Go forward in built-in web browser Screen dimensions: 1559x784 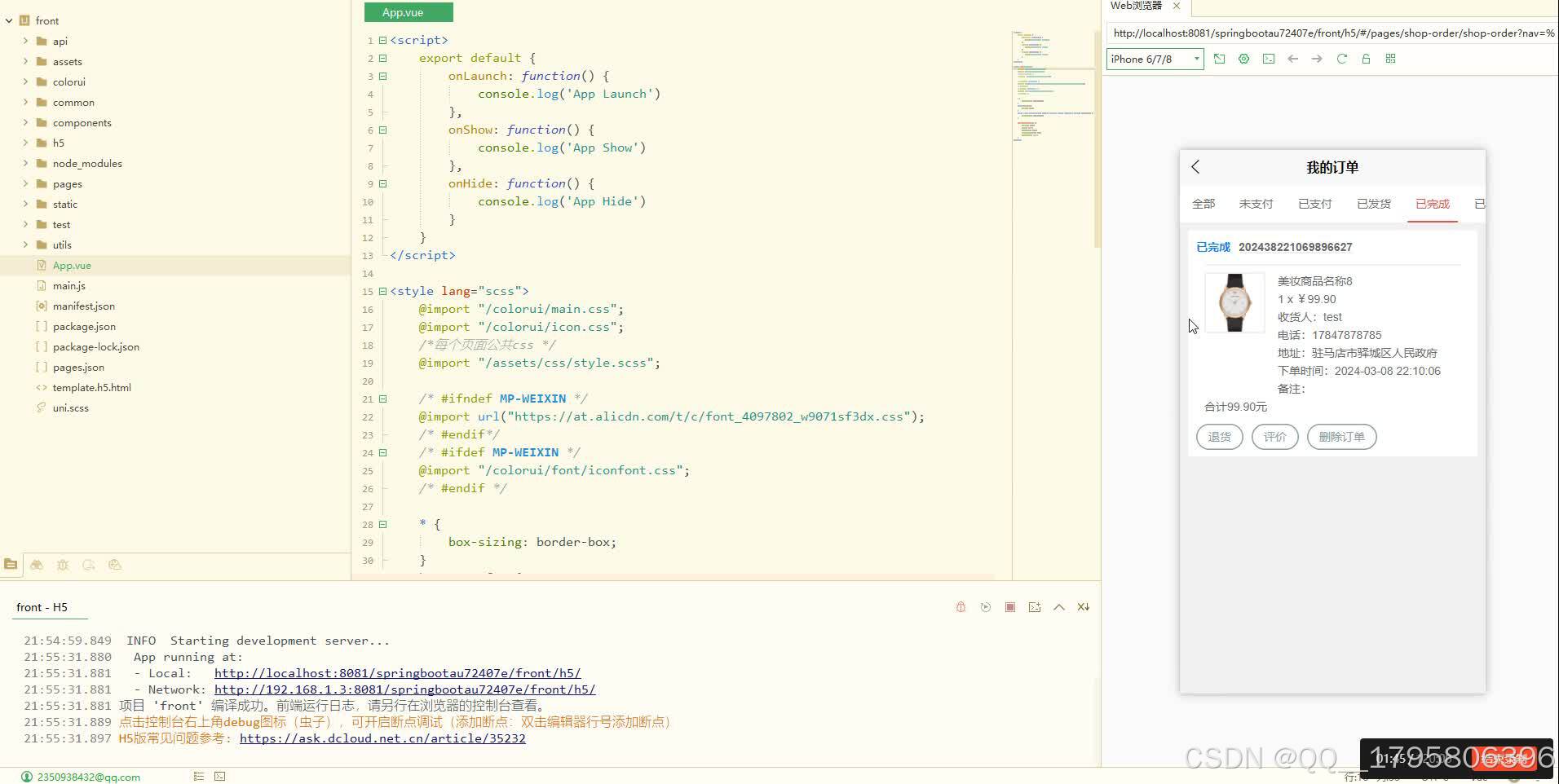pos(1317,59)
